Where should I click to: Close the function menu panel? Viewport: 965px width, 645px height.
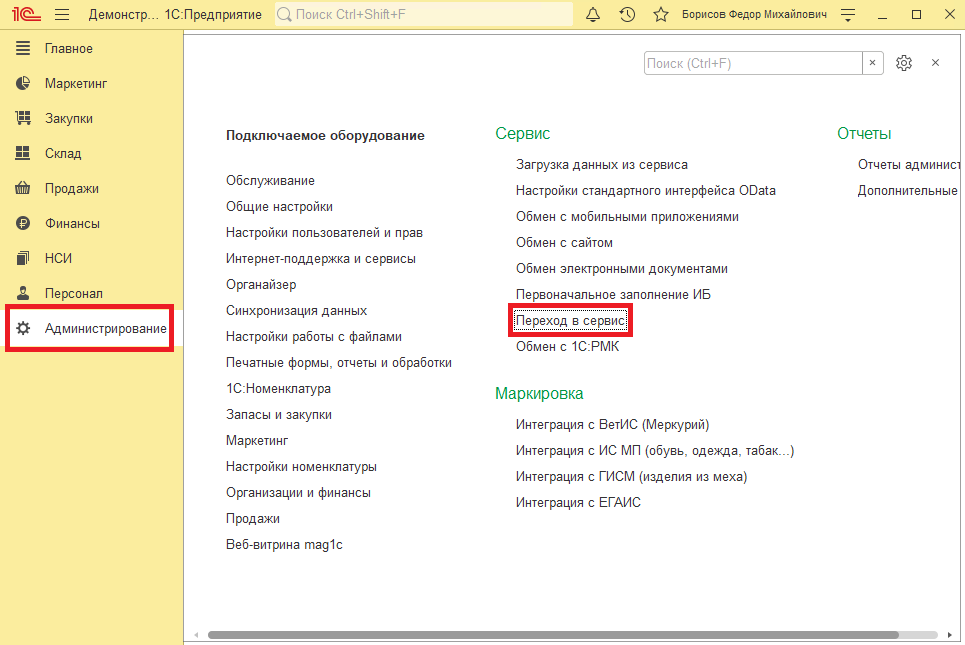[935, 63]
